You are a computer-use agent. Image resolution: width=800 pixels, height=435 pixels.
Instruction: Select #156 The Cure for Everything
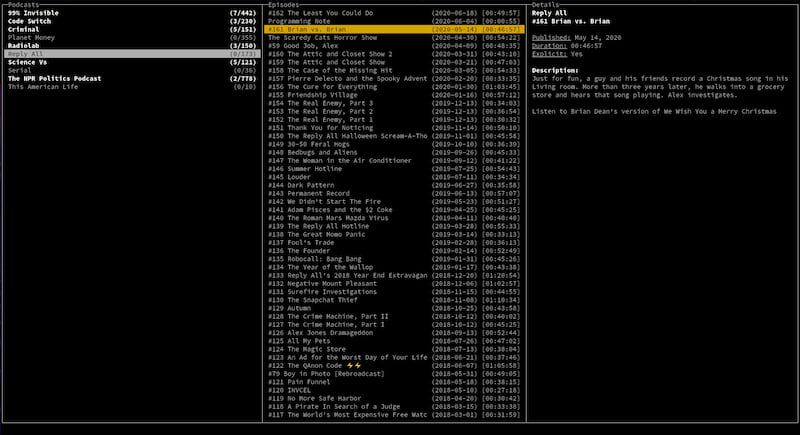tap(394, 87)
